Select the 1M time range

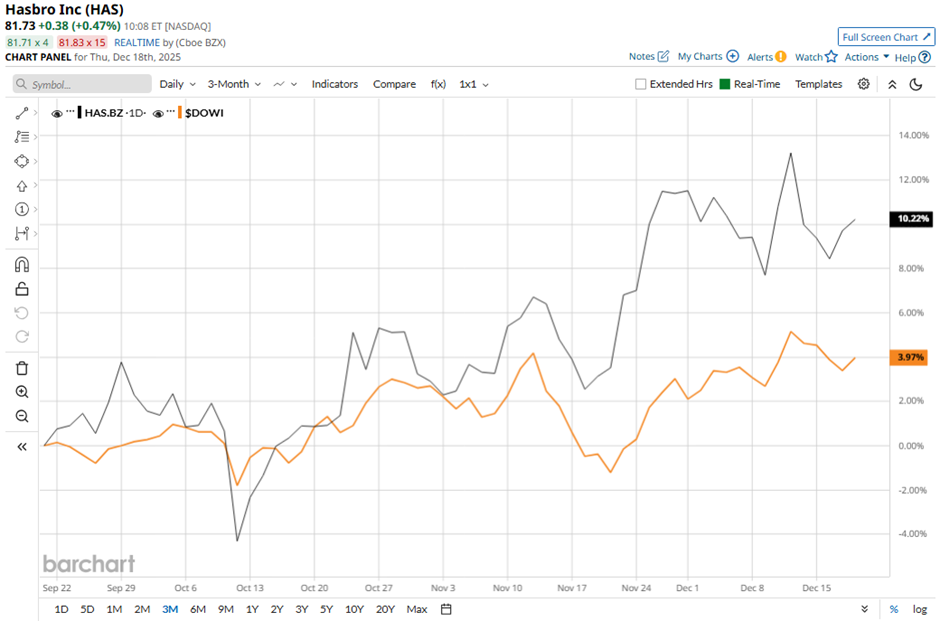(x=114, y=609)
